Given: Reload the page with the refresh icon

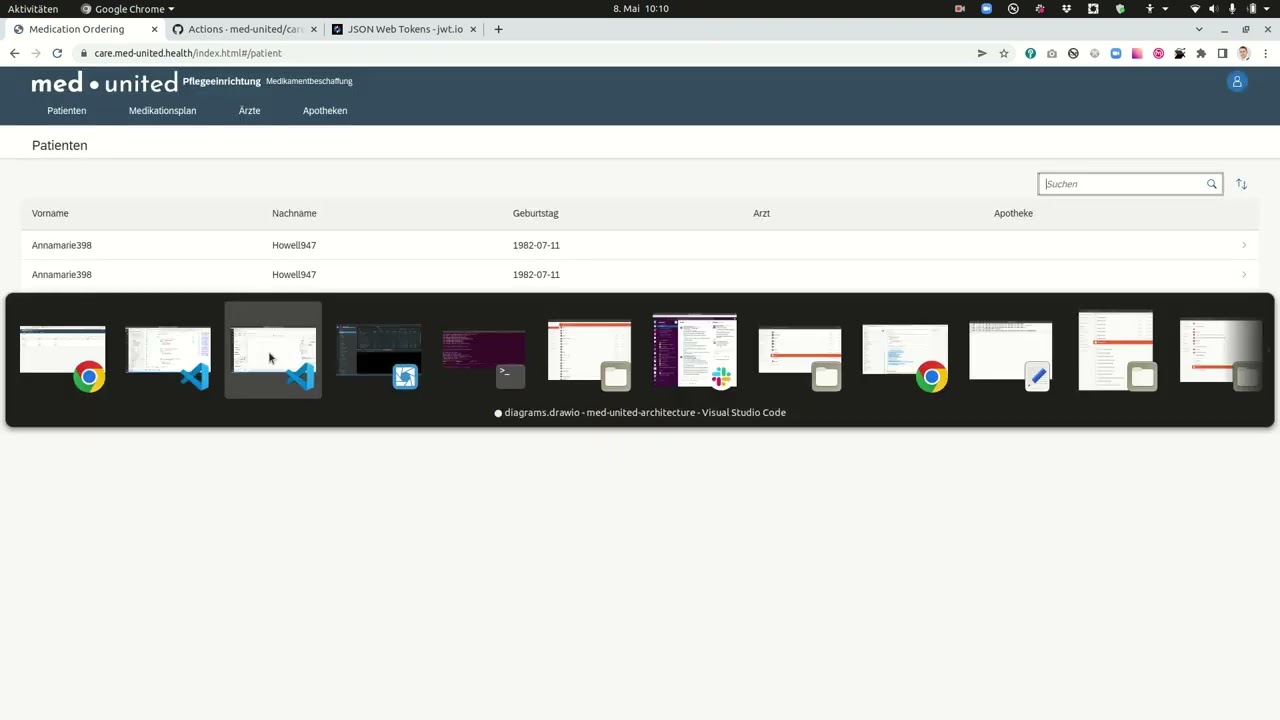Looking at the screenshot, I should coord(57,53).
